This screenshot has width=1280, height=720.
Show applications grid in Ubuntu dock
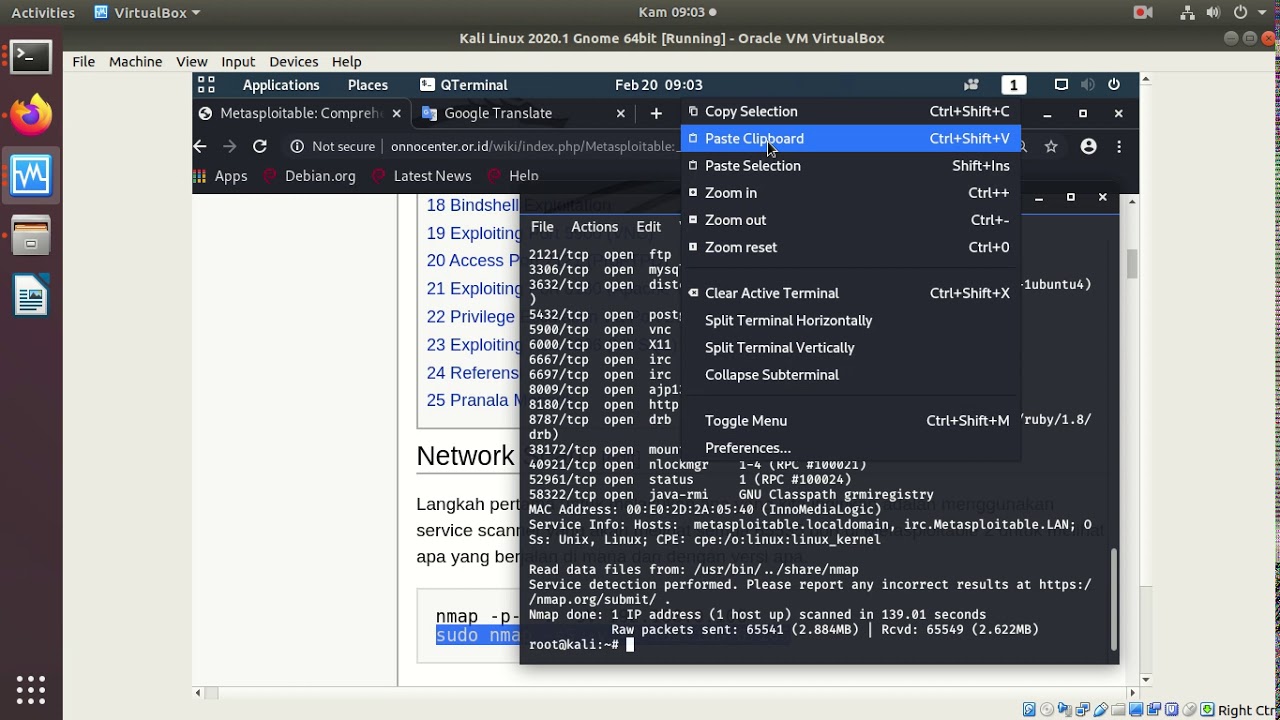[31, 689]
